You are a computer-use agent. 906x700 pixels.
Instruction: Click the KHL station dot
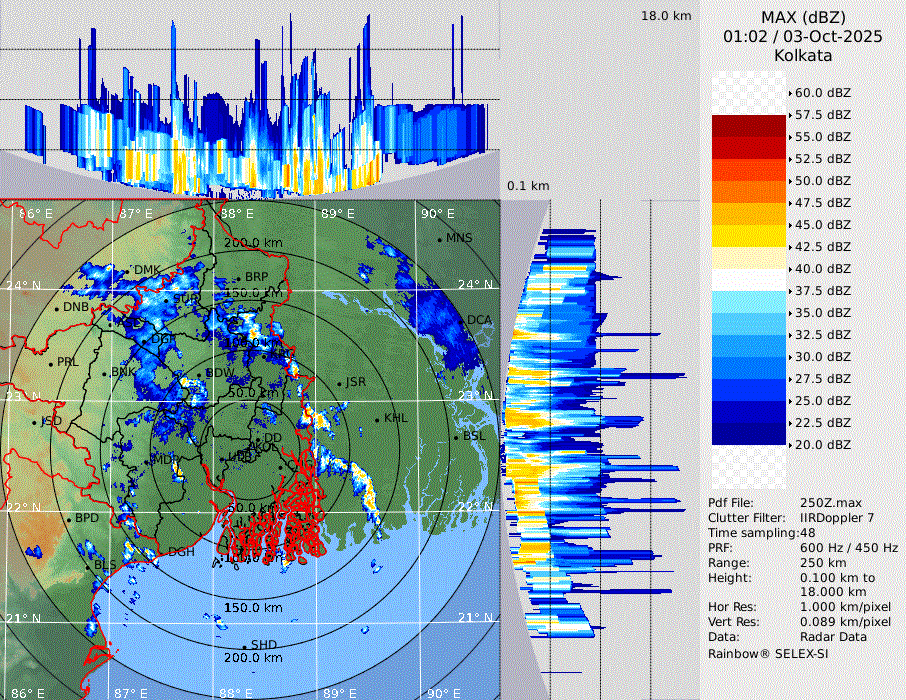coord(378,419)
